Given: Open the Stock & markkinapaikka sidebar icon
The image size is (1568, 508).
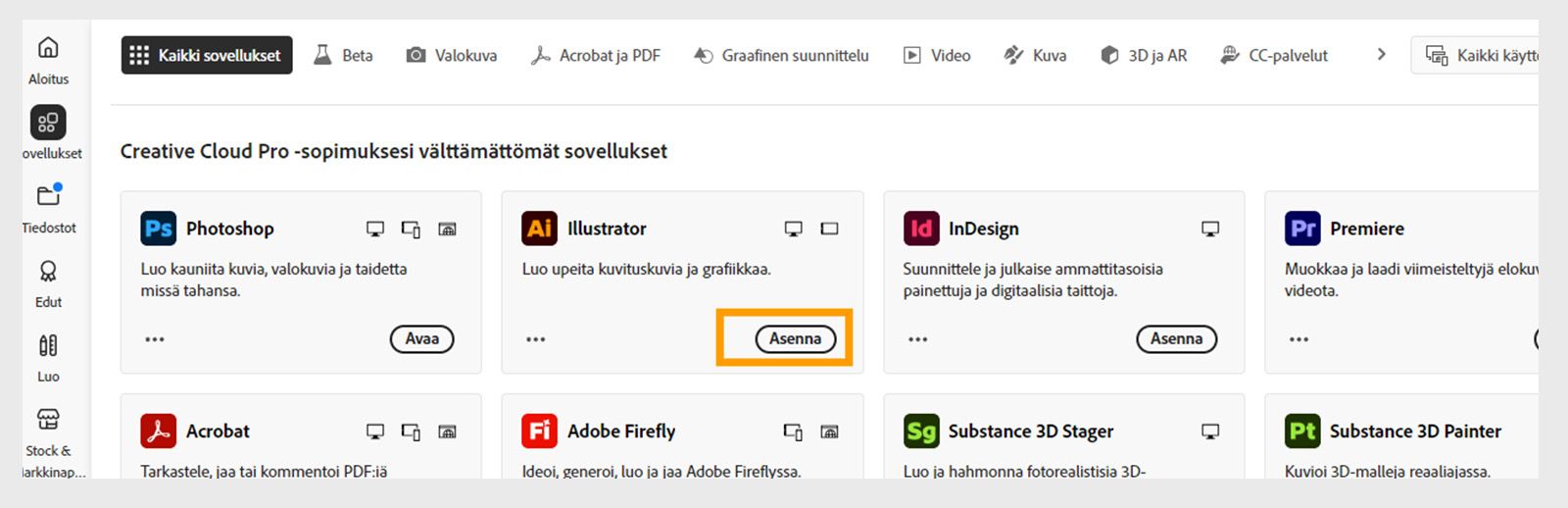Looking at the screenshot, I should click(48, 420).
